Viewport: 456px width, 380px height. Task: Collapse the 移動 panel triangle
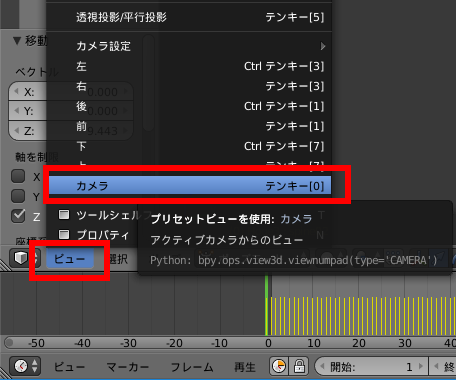coord(17,41)
